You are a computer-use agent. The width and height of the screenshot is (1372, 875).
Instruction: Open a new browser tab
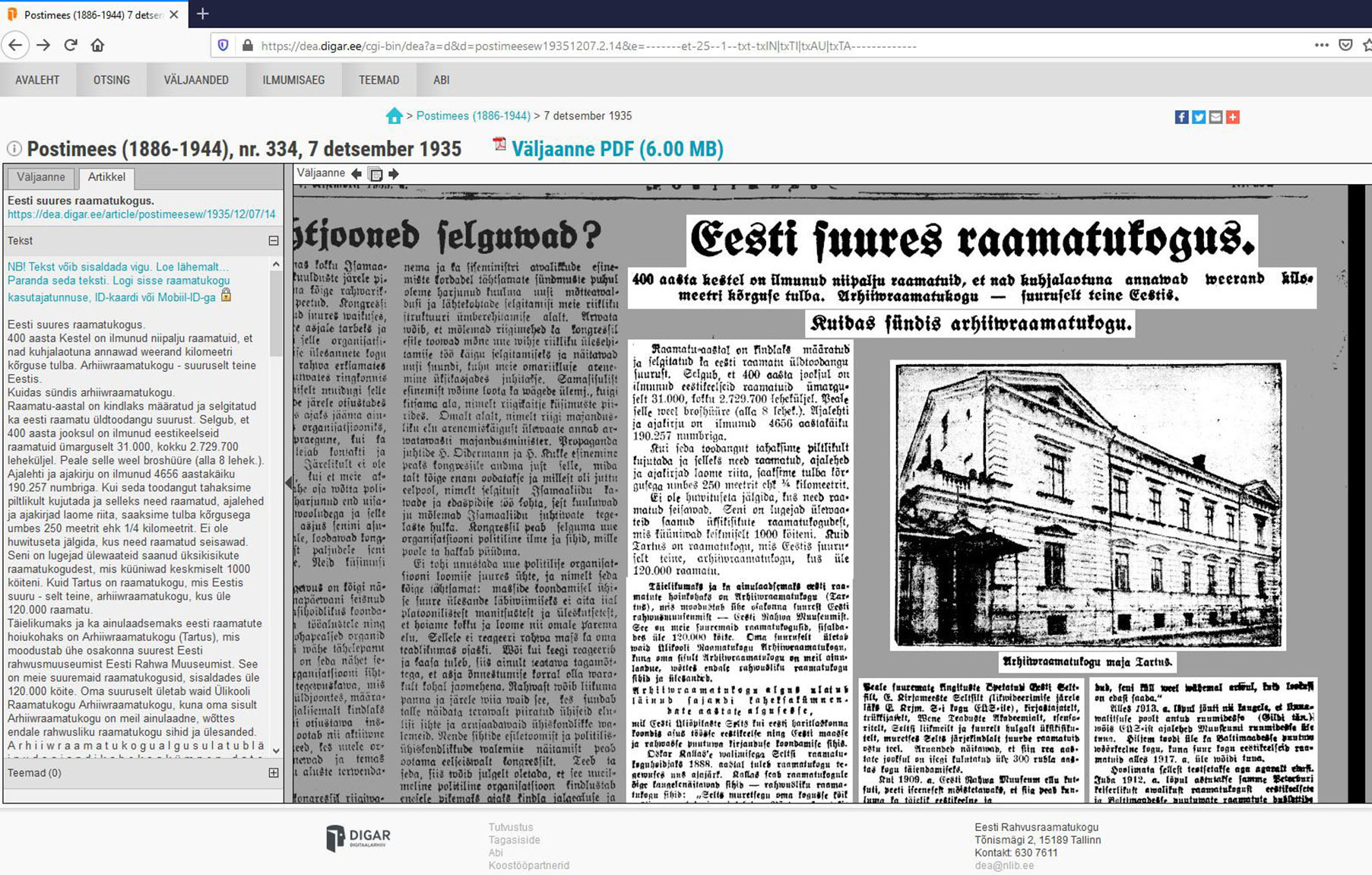[x=202, y=14]
